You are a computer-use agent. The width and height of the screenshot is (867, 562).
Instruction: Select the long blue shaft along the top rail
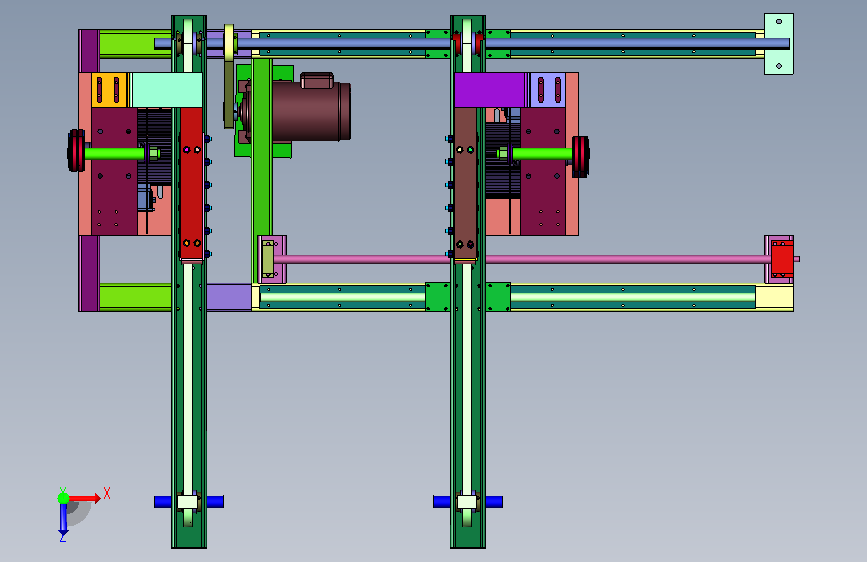click(472, 43)
